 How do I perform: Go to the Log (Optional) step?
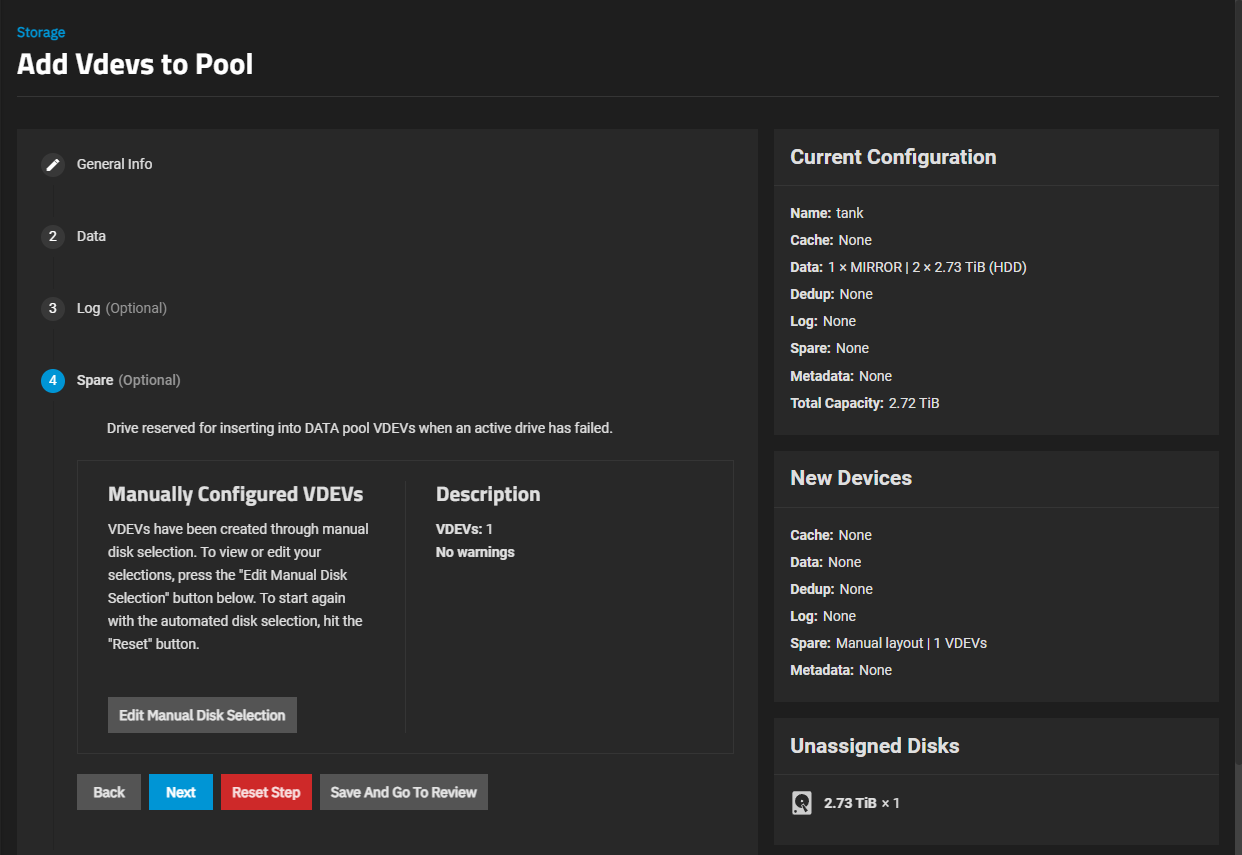[121, 308]
